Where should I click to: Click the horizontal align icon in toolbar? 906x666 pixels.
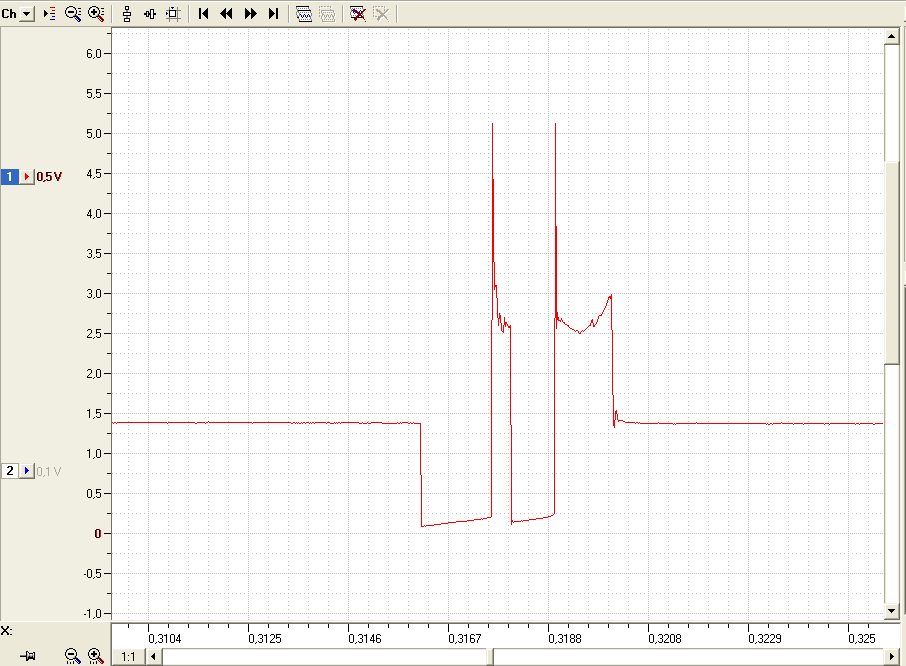150,14
